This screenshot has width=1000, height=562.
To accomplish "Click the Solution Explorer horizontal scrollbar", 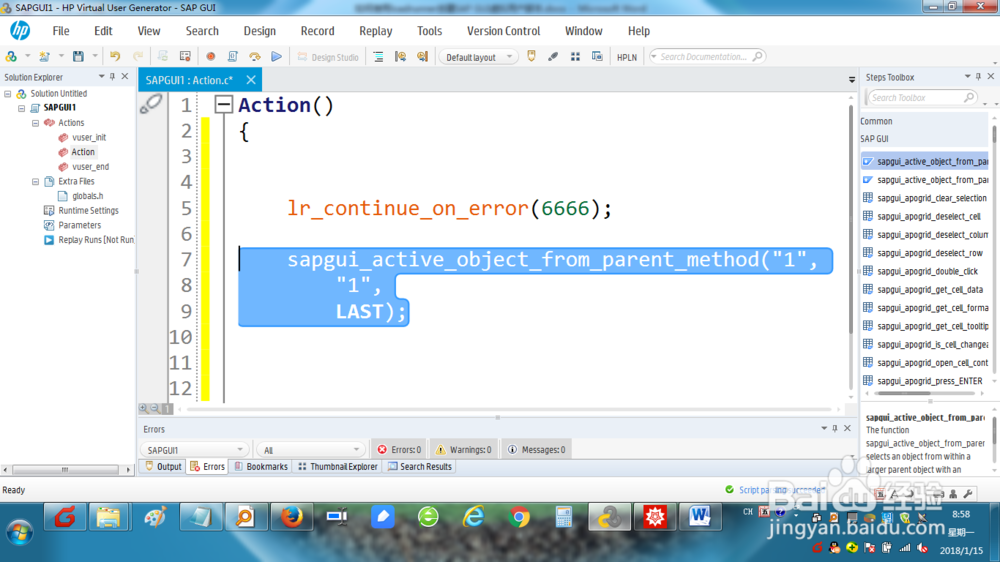I will pos(65,470).
